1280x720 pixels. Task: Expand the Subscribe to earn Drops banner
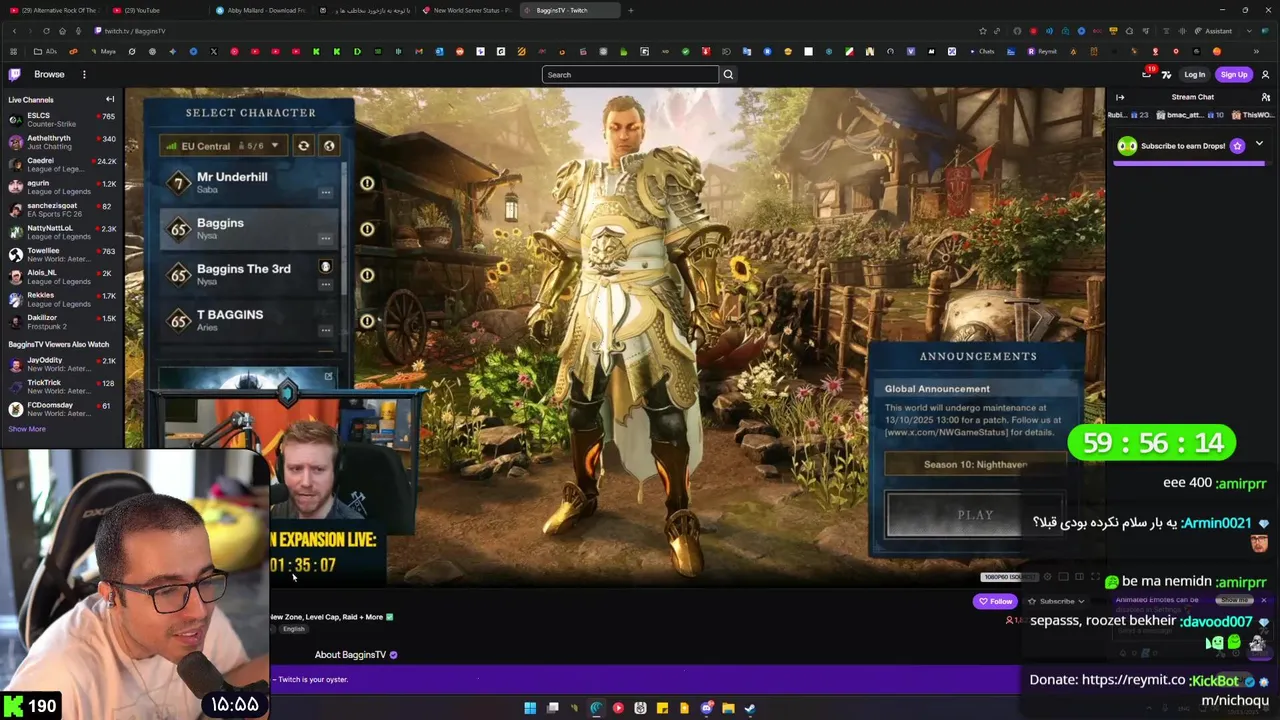(x=1259, y=144)
